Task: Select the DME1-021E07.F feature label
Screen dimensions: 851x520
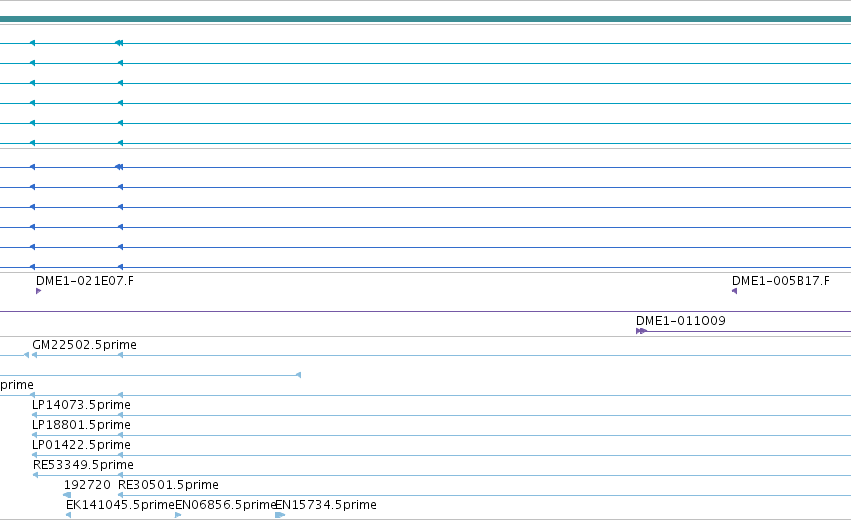Action: click(85, 281)
